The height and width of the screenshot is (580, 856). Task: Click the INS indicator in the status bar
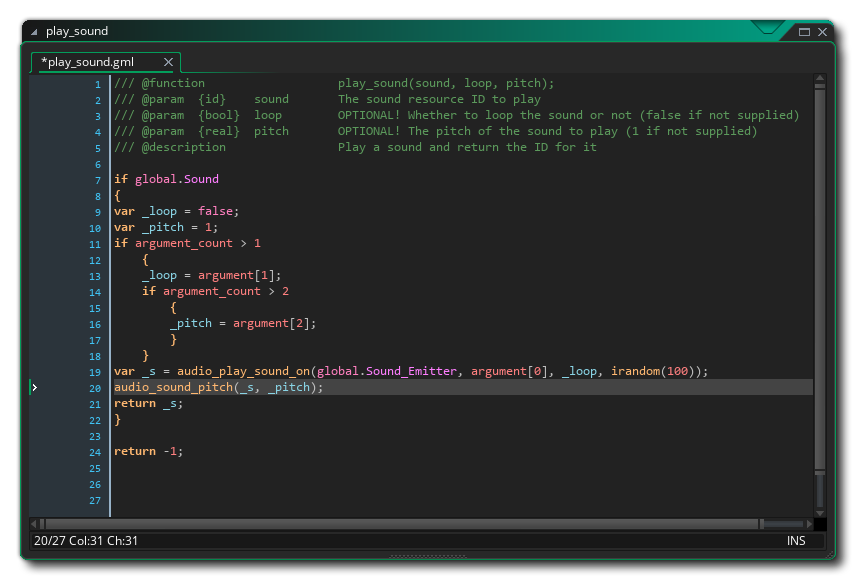pyautogui.click(x=795, y=541)
